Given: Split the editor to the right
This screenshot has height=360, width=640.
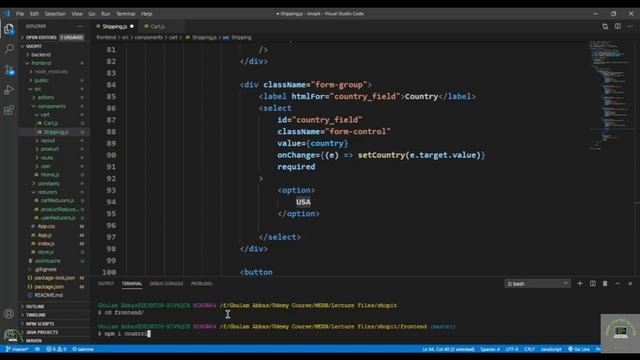Looking at the screenshot, I should tap(618, 26).
